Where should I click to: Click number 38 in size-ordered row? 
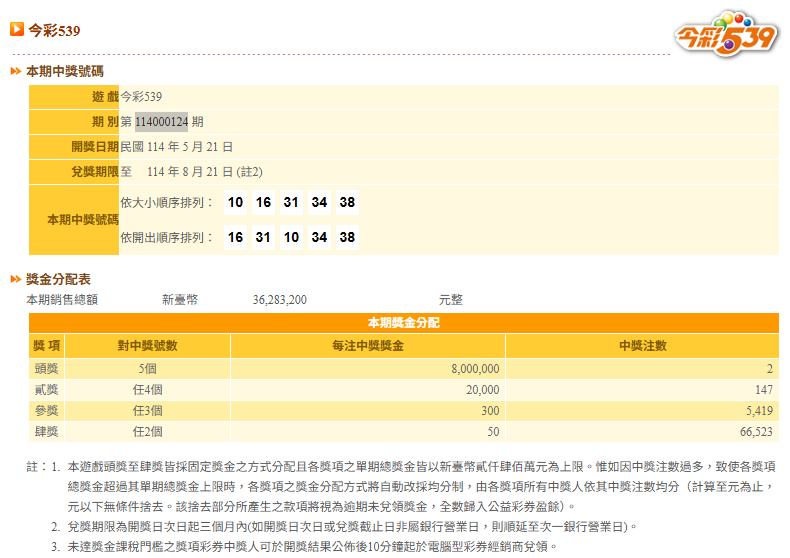(x=347, y=202)
